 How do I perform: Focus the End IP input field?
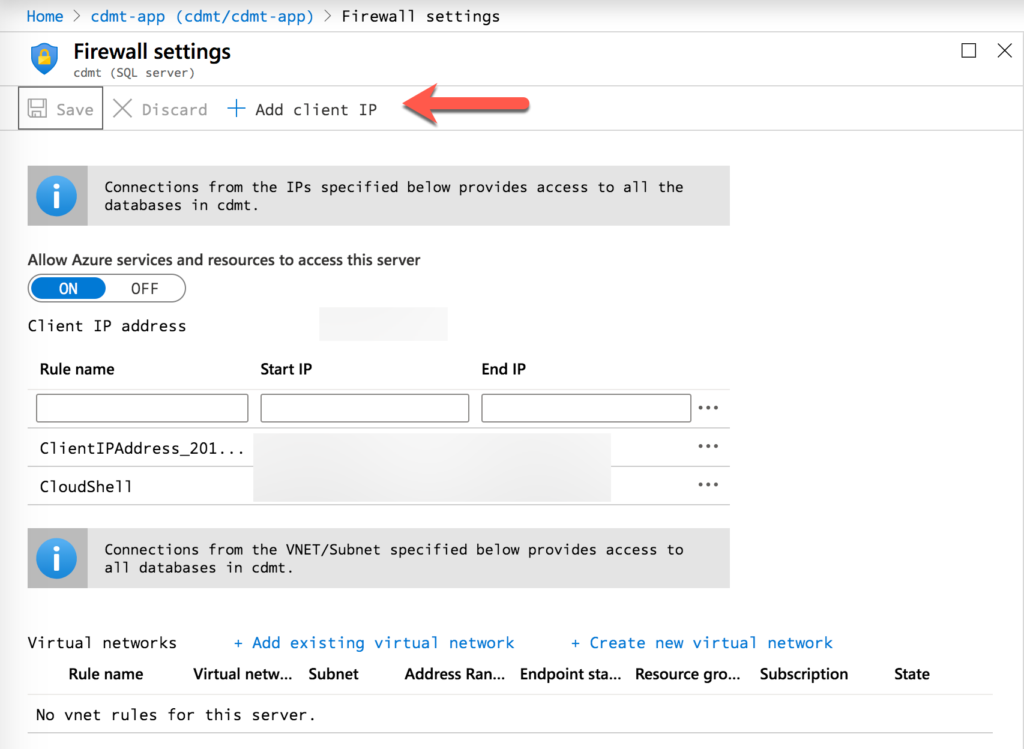pos(586,408)
